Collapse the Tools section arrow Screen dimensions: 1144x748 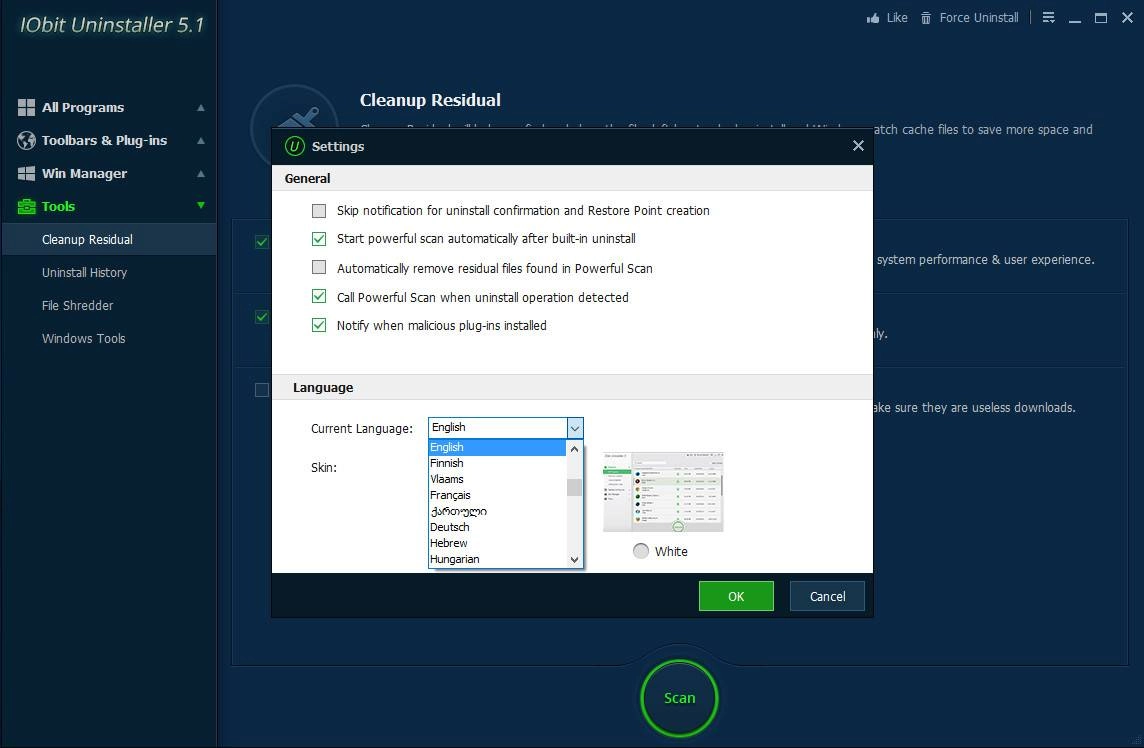201,206
